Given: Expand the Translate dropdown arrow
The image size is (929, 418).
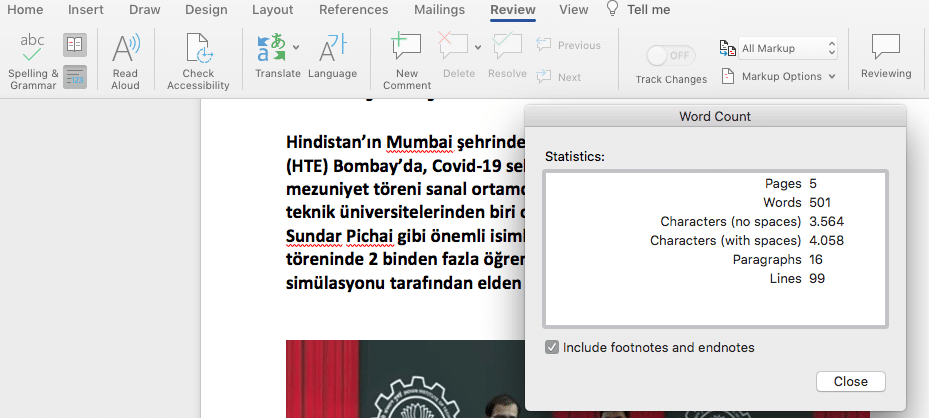Looking at the screenshot, I should pos(296,47).
